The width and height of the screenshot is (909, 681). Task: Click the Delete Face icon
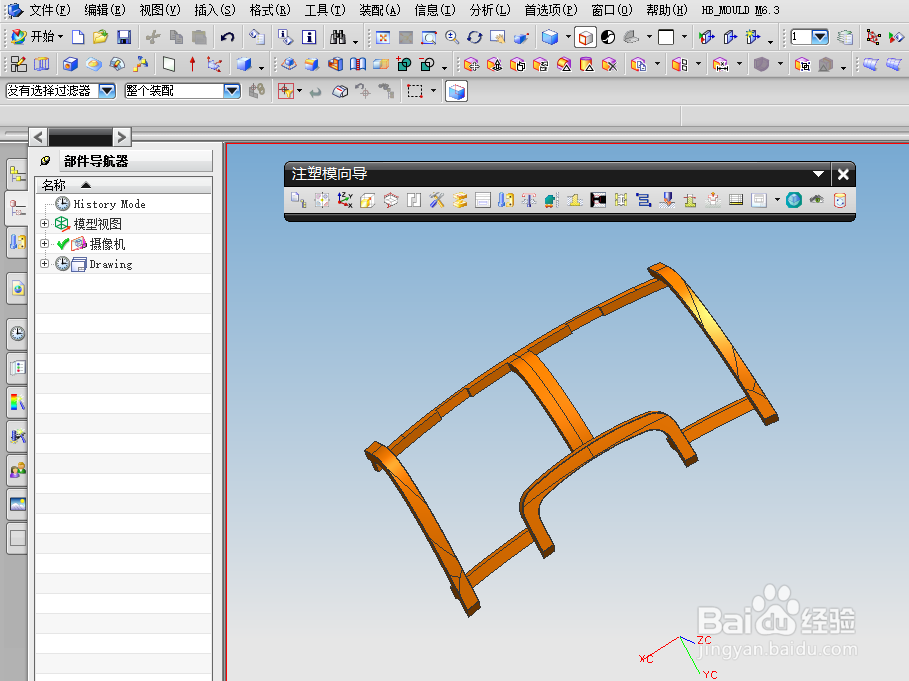pyautogui.click(x=609, y=64)
